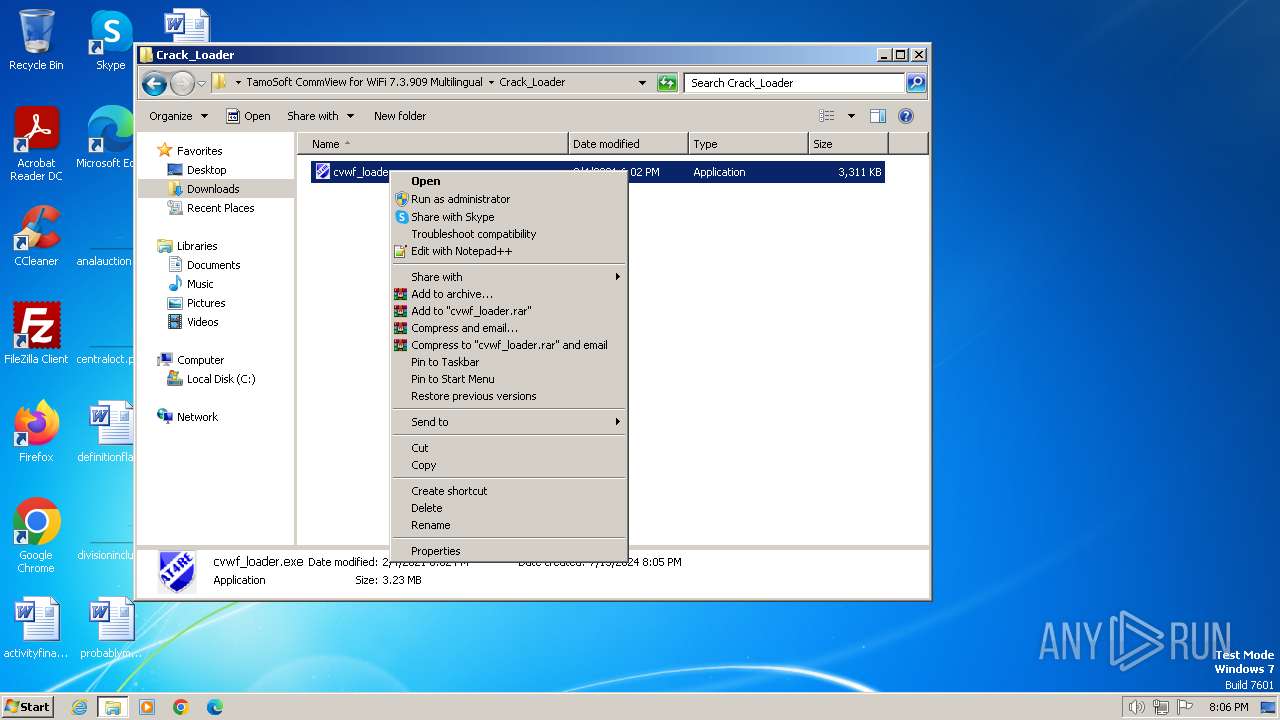
Task: Select Troubleshoot compatibility
Action: point(508,234)
